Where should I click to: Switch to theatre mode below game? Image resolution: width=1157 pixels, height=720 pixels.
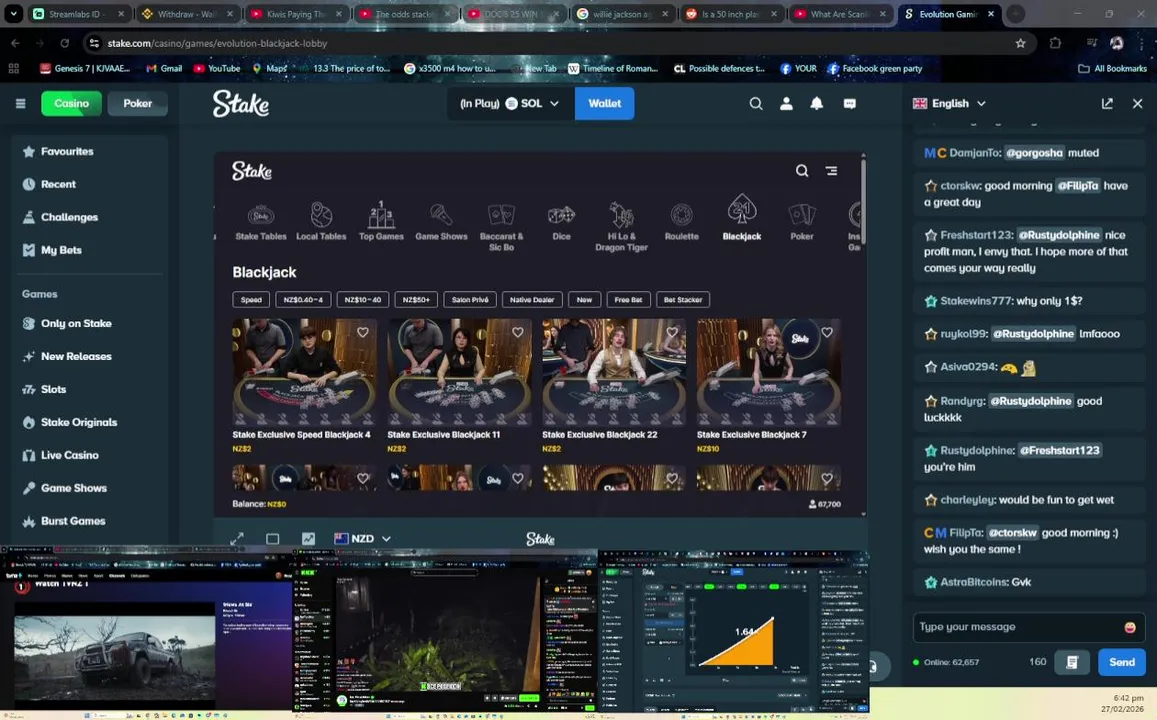[x=272, y=539]
